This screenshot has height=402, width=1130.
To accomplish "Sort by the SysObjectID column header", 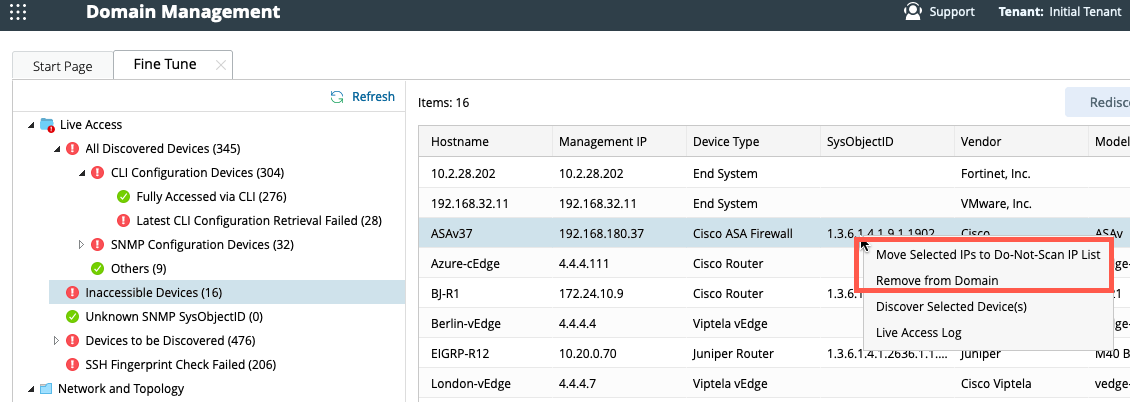I will click(888, 142).
